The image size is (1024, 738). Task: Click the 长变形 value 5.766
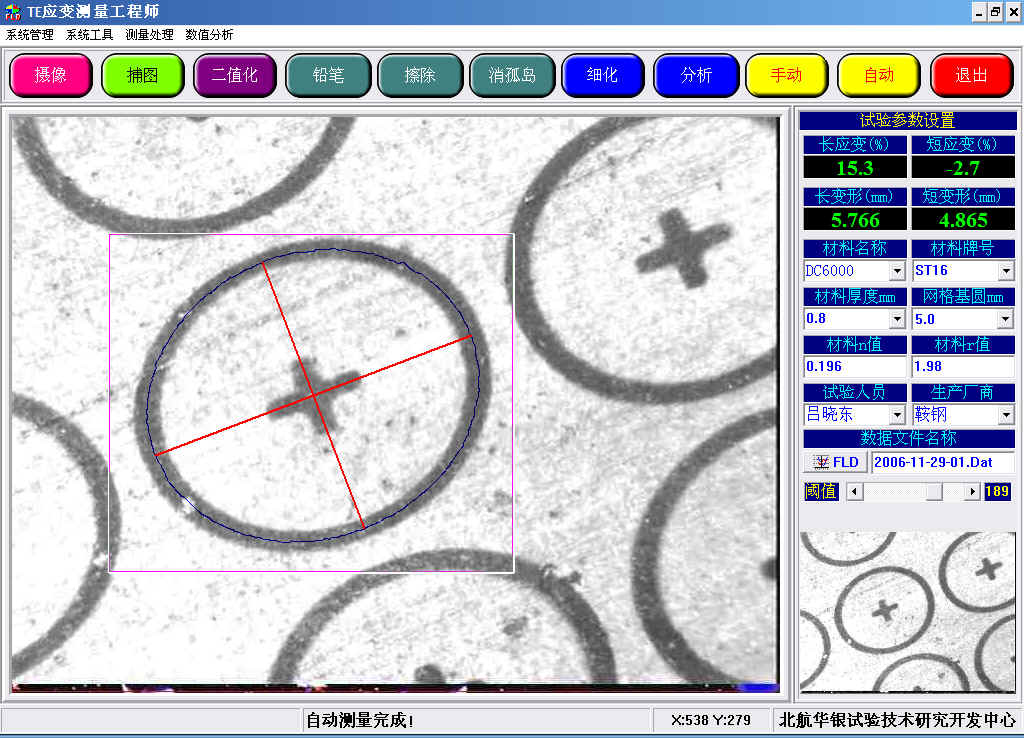point(855,220)
